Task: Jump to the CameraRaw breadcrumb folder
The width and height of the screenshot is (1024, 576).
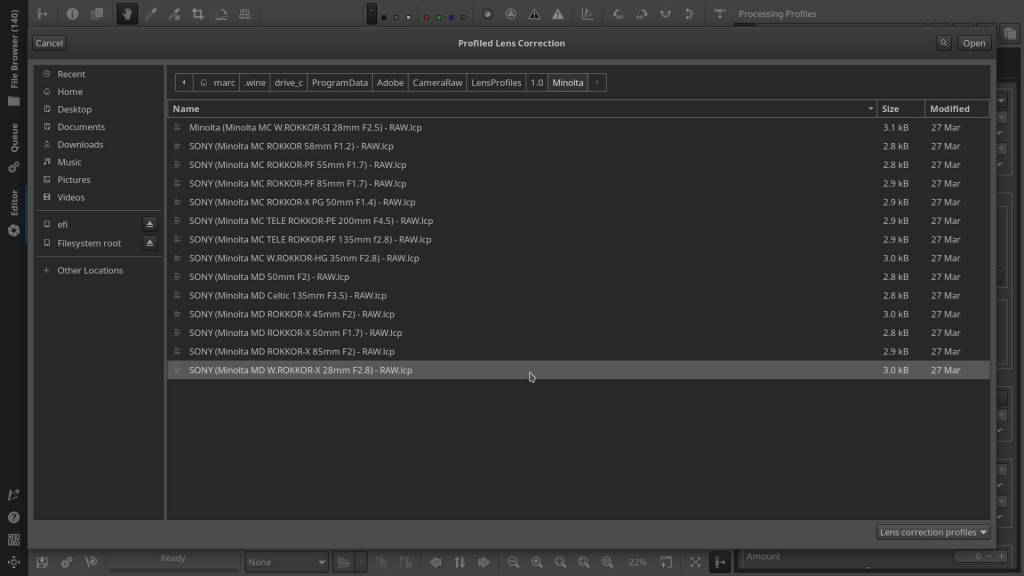Action: coord(437,82)
